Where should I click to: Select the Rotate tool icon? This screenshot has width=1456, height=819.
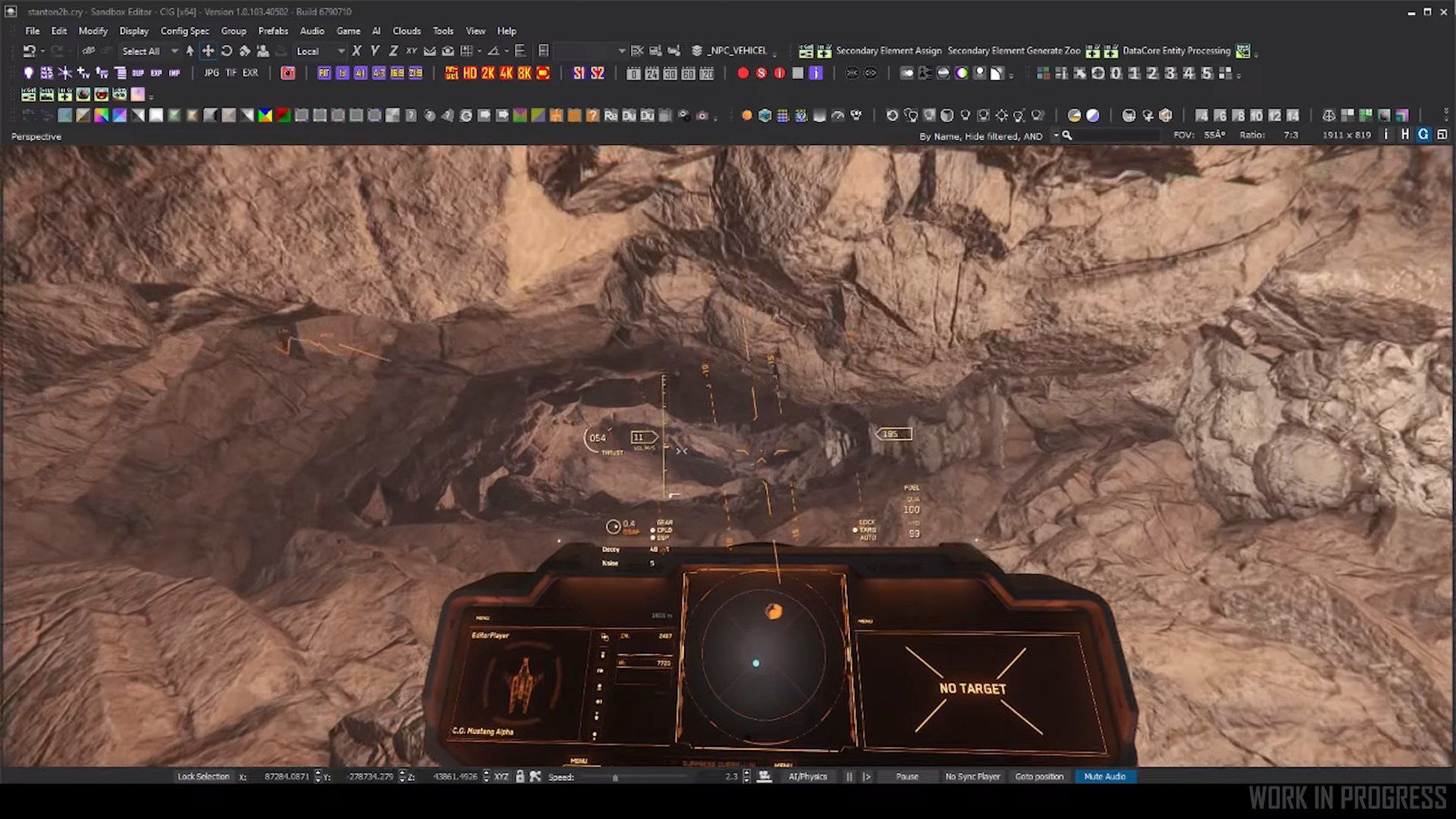226,51
